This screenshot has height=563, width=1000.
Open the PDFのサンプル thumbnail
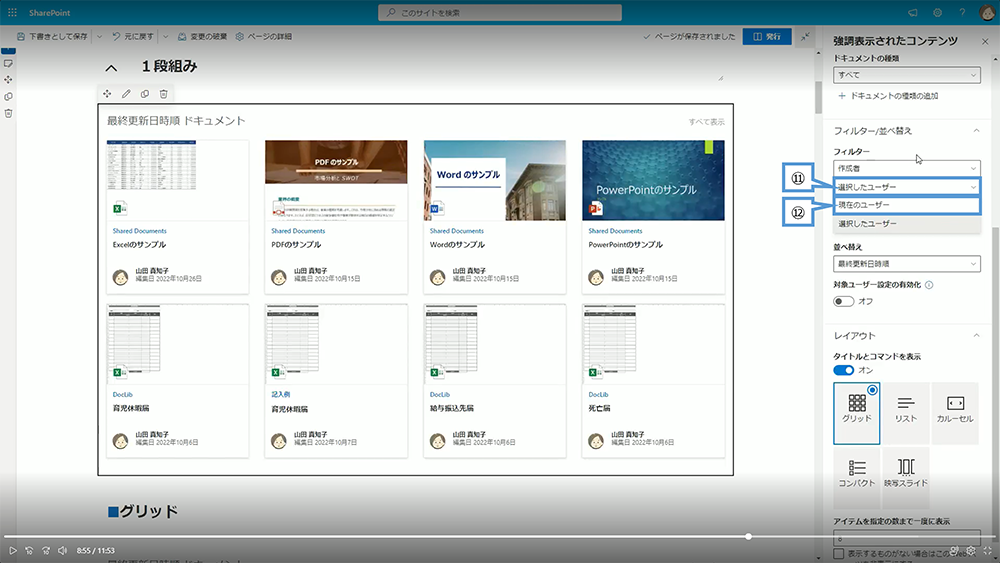point(336,180)
